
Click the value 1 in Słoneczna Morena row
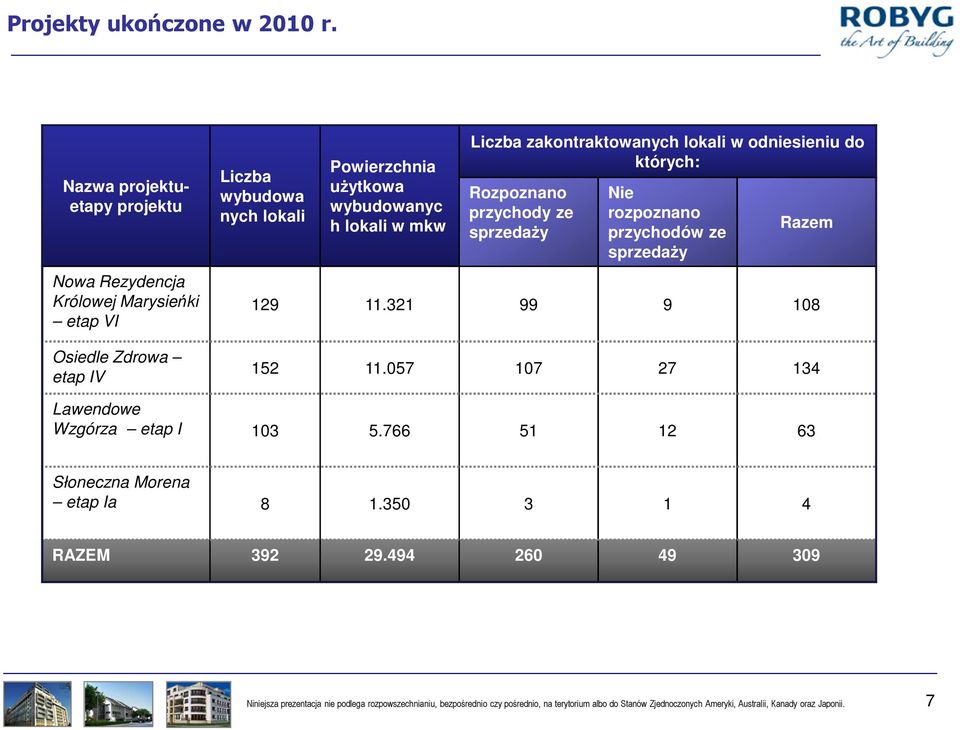pyautogui.click(x=667, y=503)
